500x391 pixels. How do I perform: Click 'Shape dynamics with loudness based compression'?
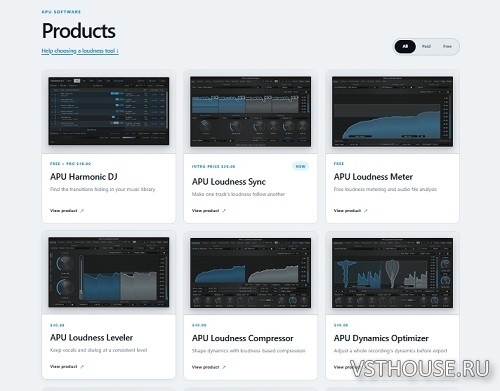coord(249,351)
